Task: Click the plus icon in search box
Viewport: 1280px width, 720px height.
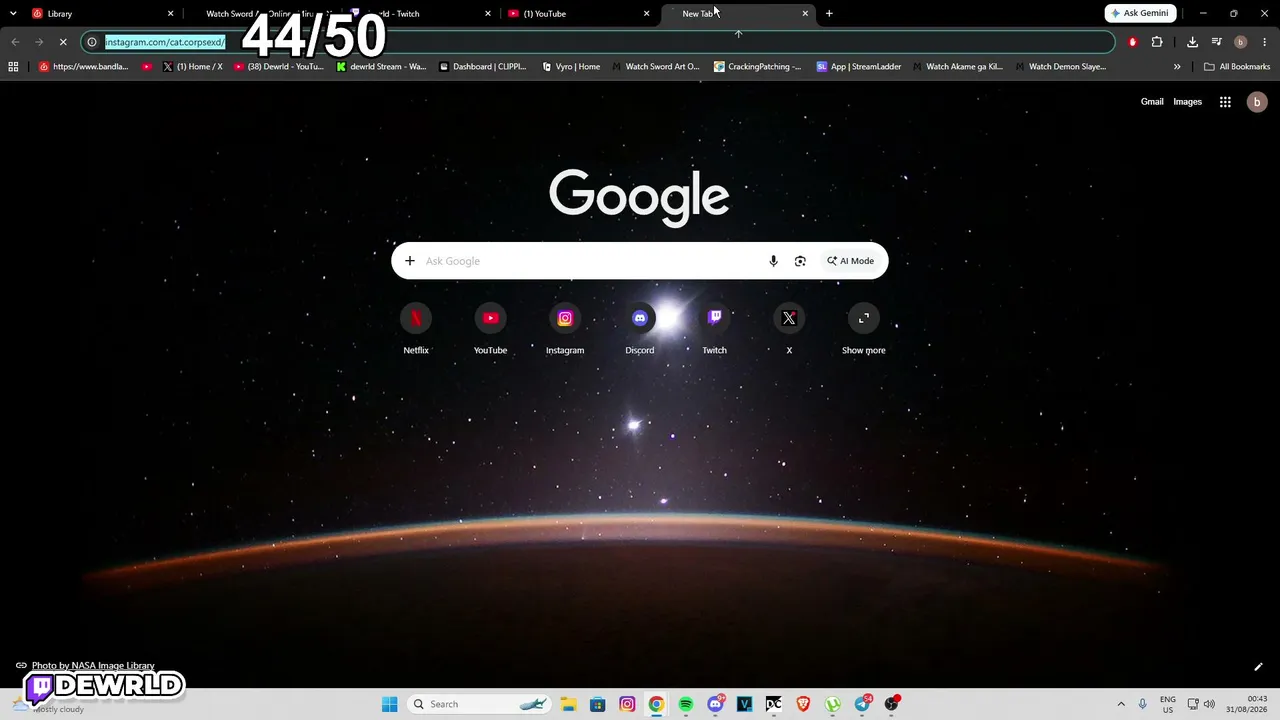Action: tap(410, 261)
